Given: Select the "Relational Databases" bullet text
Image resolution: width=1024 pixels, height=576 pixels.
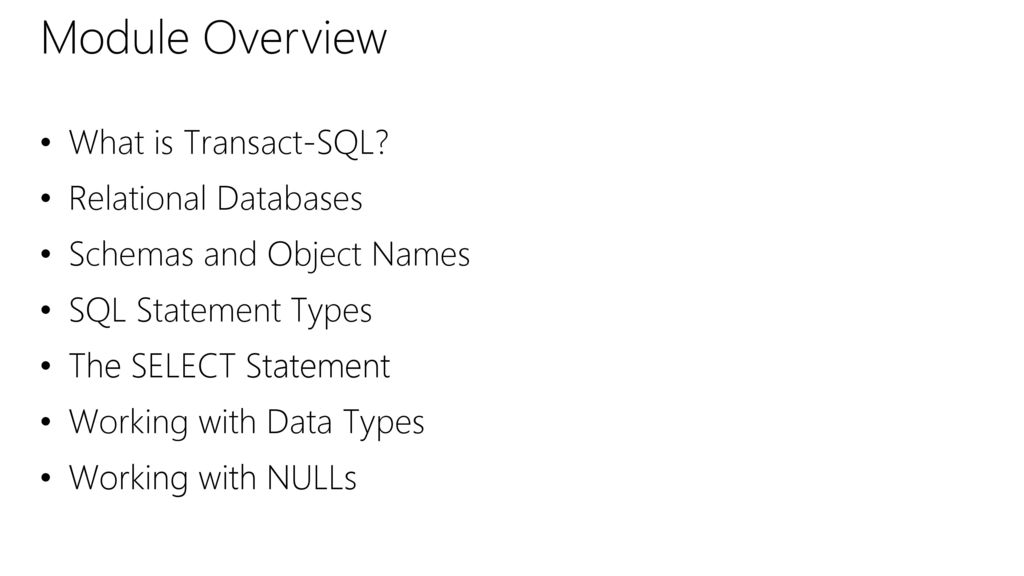Looking at the screenshot, I should click(x=216, y=198).
